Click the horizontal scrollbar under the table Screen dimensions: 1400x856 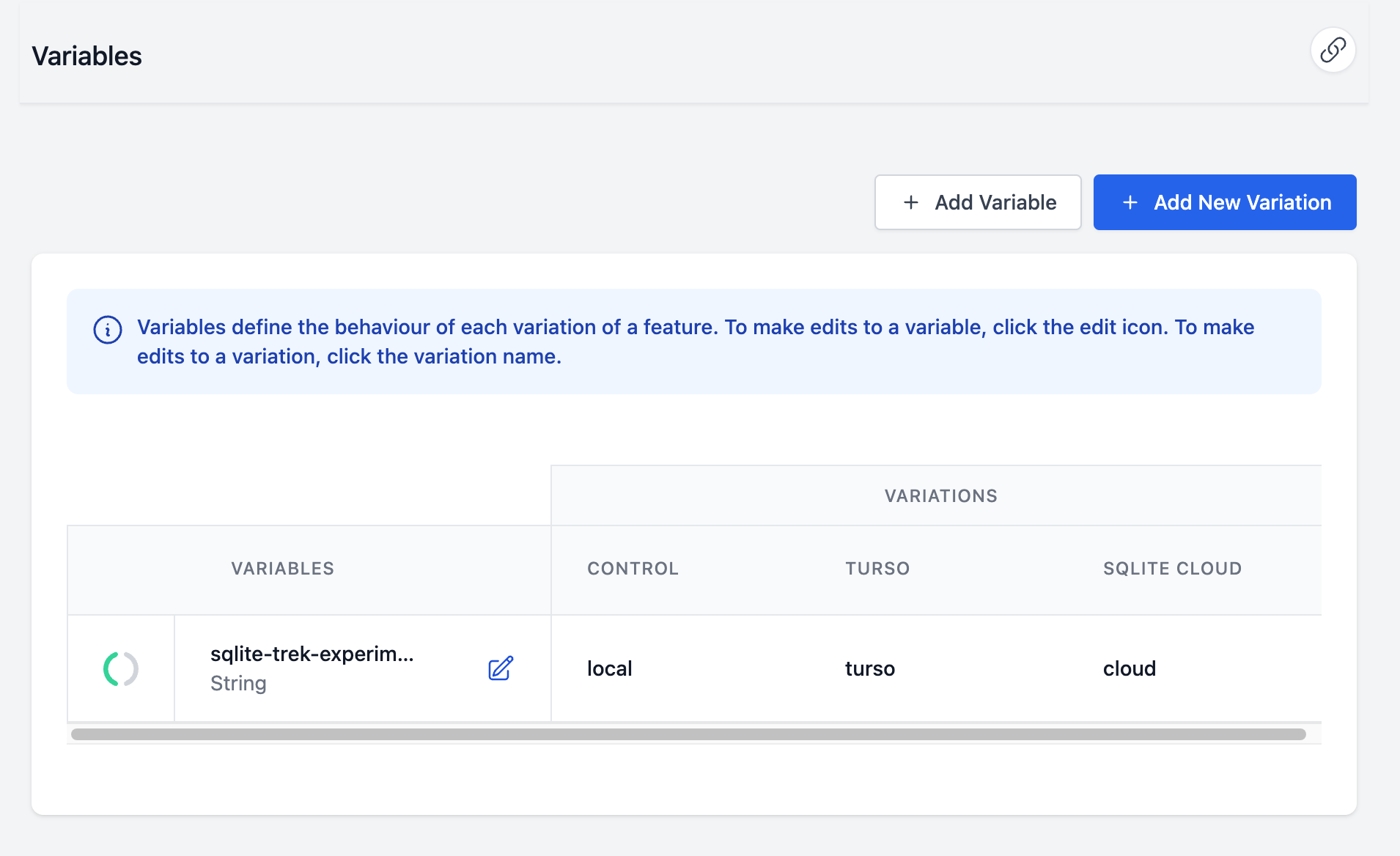(688, 734)
